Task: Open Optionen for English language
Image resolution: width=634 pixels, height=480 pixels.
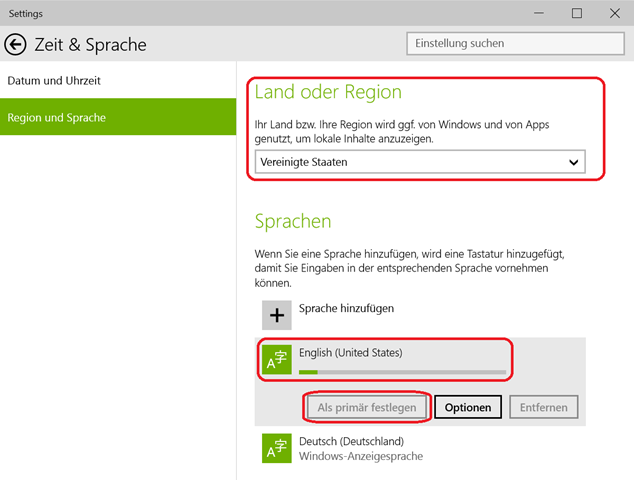Action: pos(468,407)
